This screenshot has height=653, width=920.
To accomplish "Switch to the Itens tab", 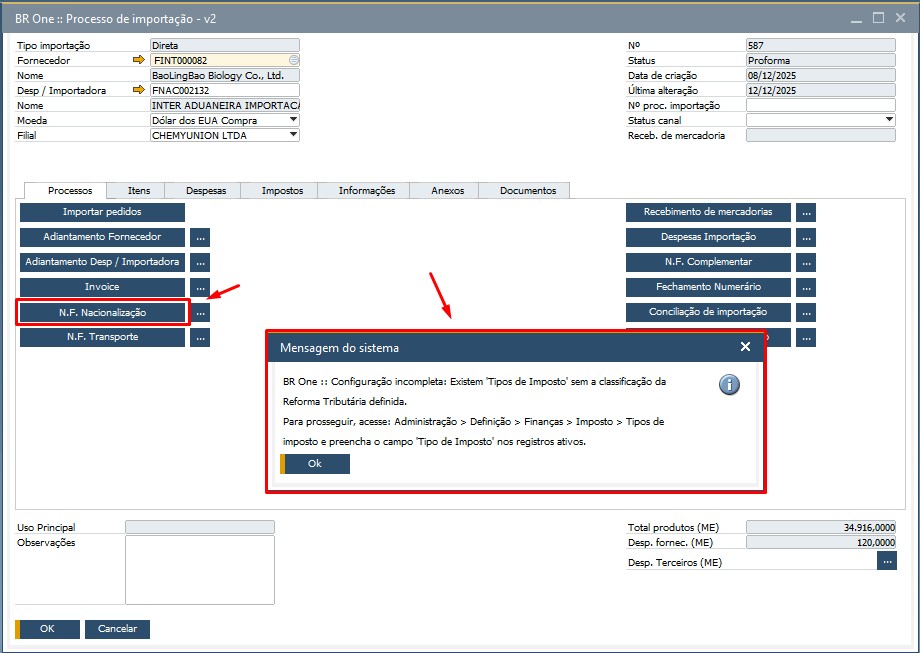I will (139, 191).
